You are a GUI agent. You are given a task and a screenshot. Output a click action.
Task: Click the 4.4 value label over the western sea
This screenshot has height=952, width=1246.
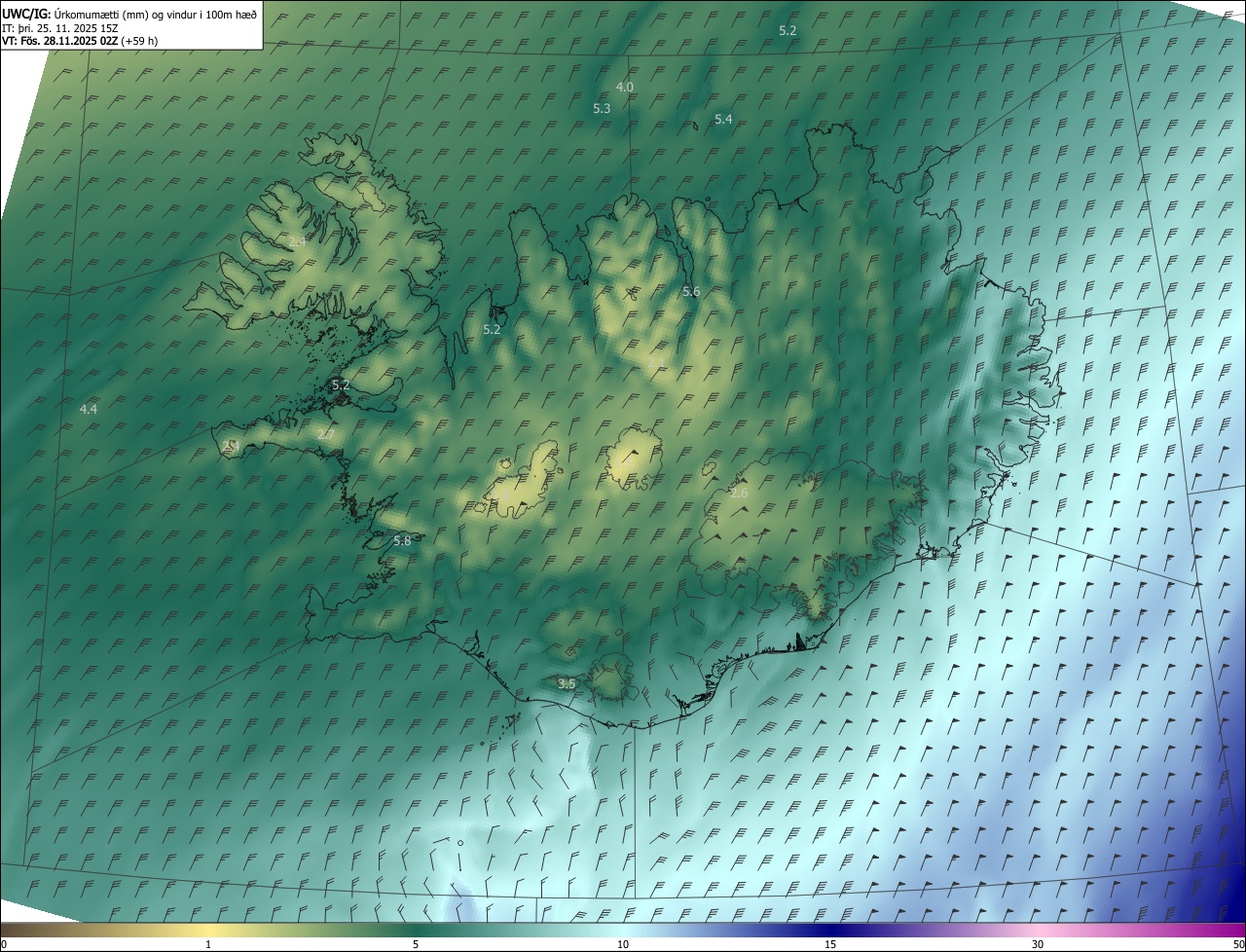(89, 409)
